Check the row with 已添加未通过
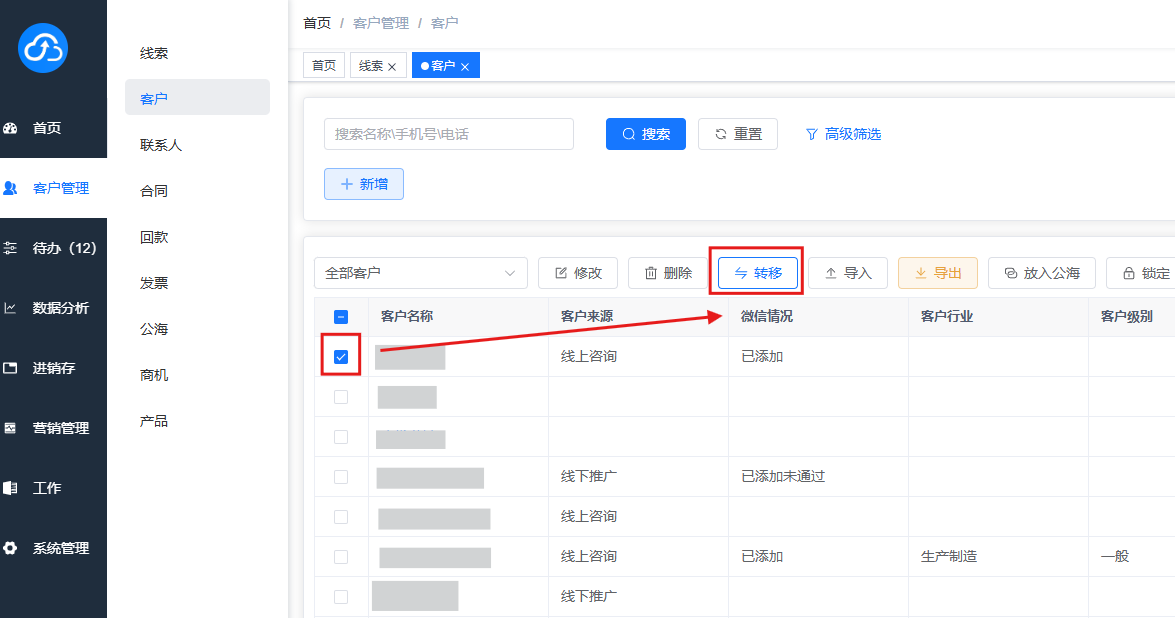Image resolution: width=1175 pixels, height=618 pixels. tap(341, 476)
